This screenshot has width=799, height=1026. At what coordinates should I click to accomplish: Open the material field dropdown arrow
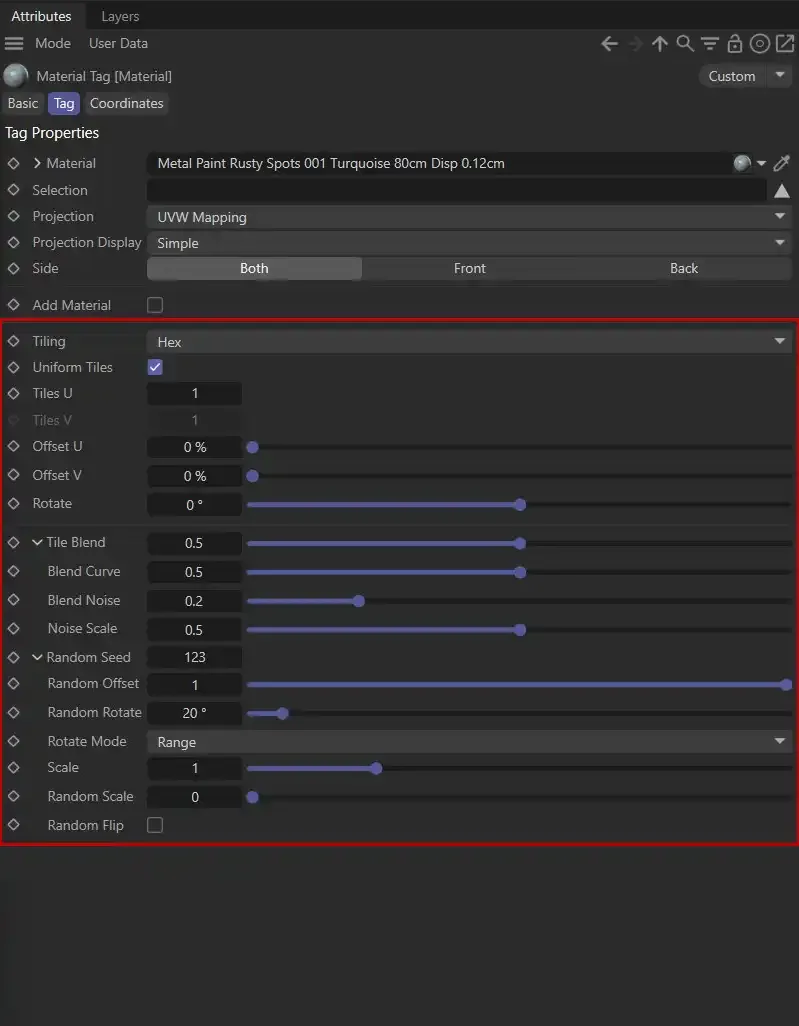761,164
